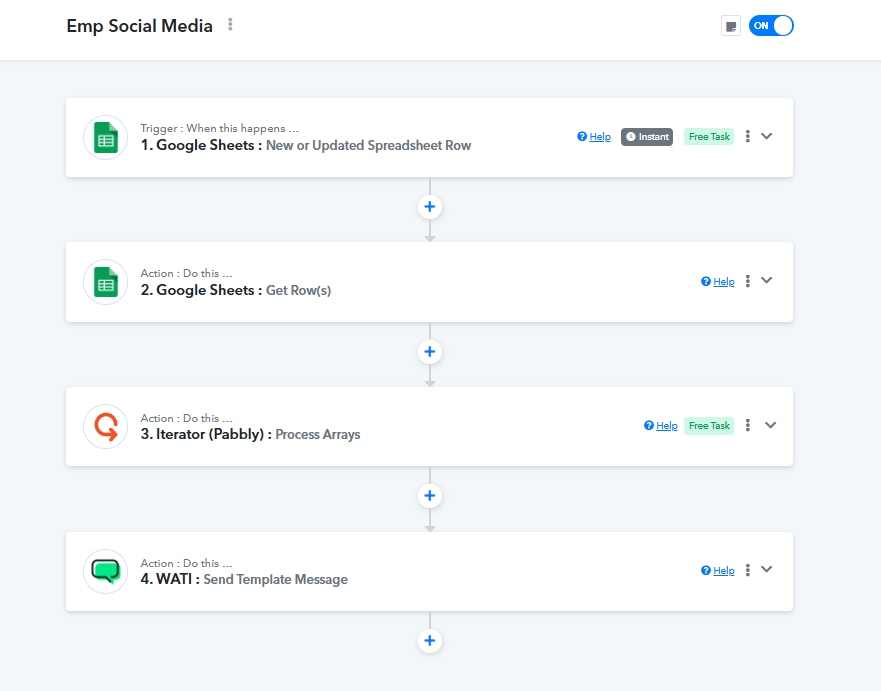Add a step after Get Row(s) action
Image resolution: width=881 pixels, height=691 pixels.
(430, 352)
